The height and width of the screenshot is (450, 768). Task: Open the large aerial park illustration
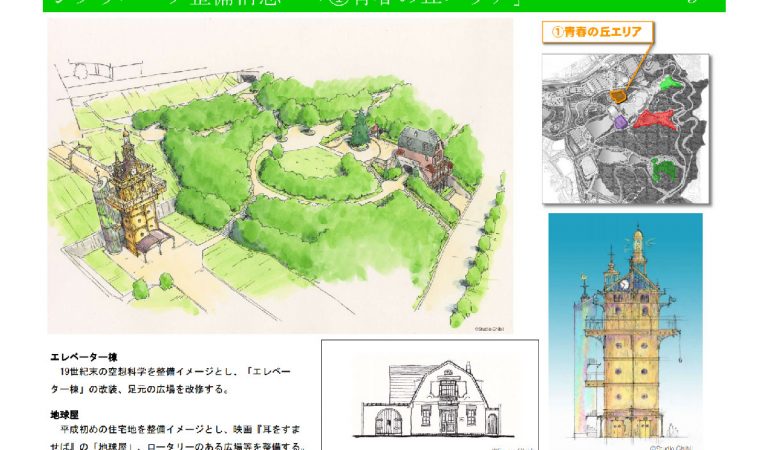pyautogui.click(x=280, y=176)
